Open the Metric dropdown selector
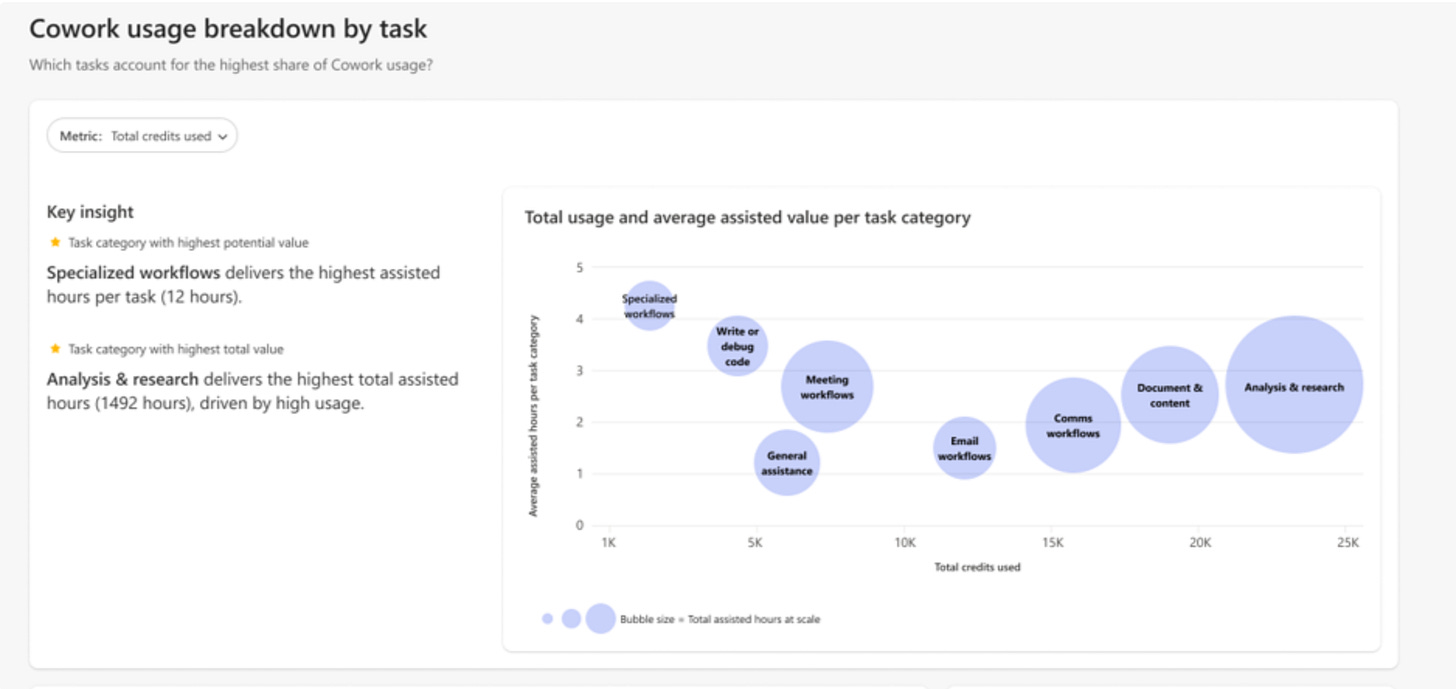 142,136
